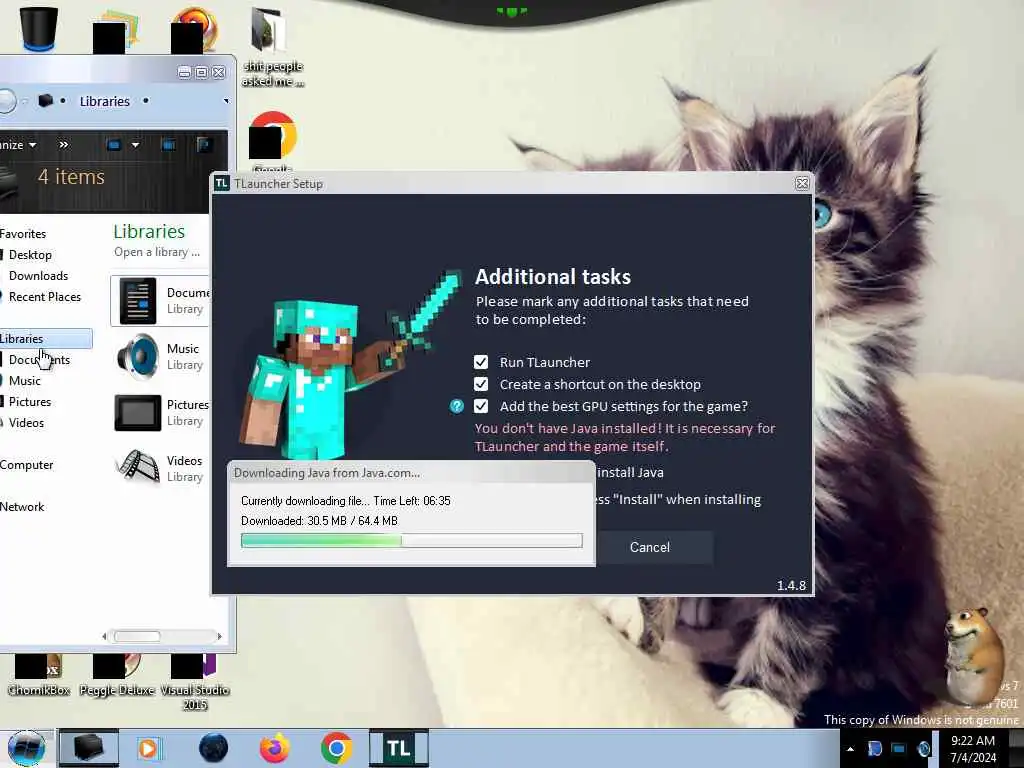Select Computer in the navigation pane
The height and width of the screenshot is (768, 1024).
(26, 465)
